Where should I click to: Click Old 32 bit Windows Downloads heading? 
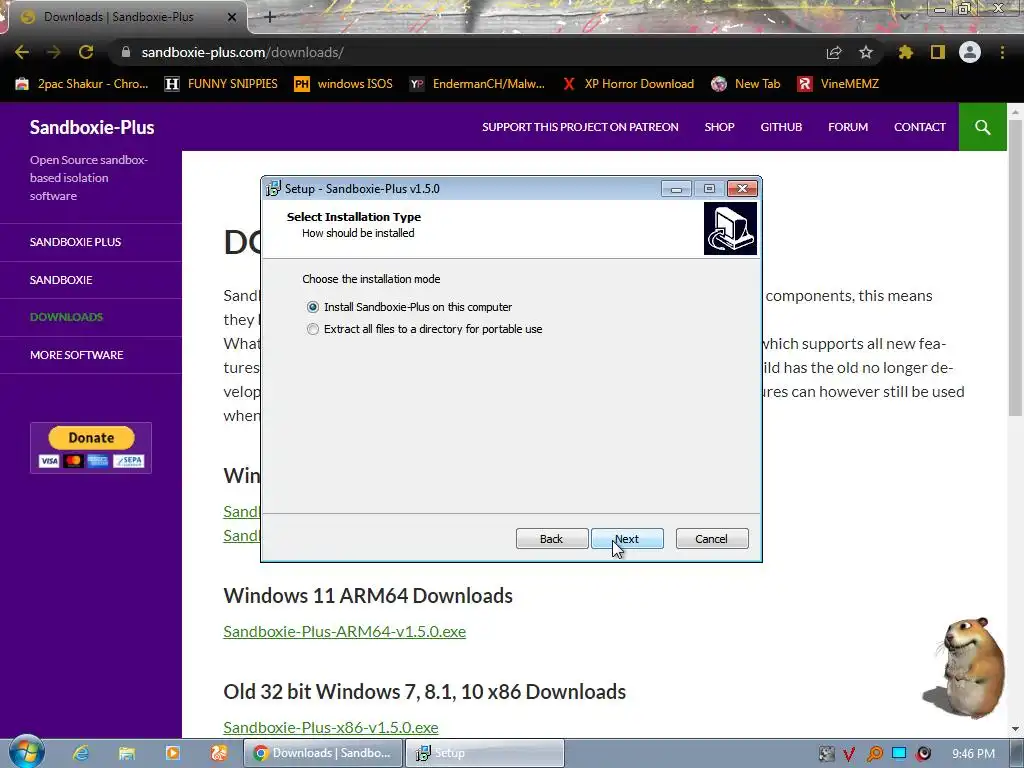(x=424, y=692)
